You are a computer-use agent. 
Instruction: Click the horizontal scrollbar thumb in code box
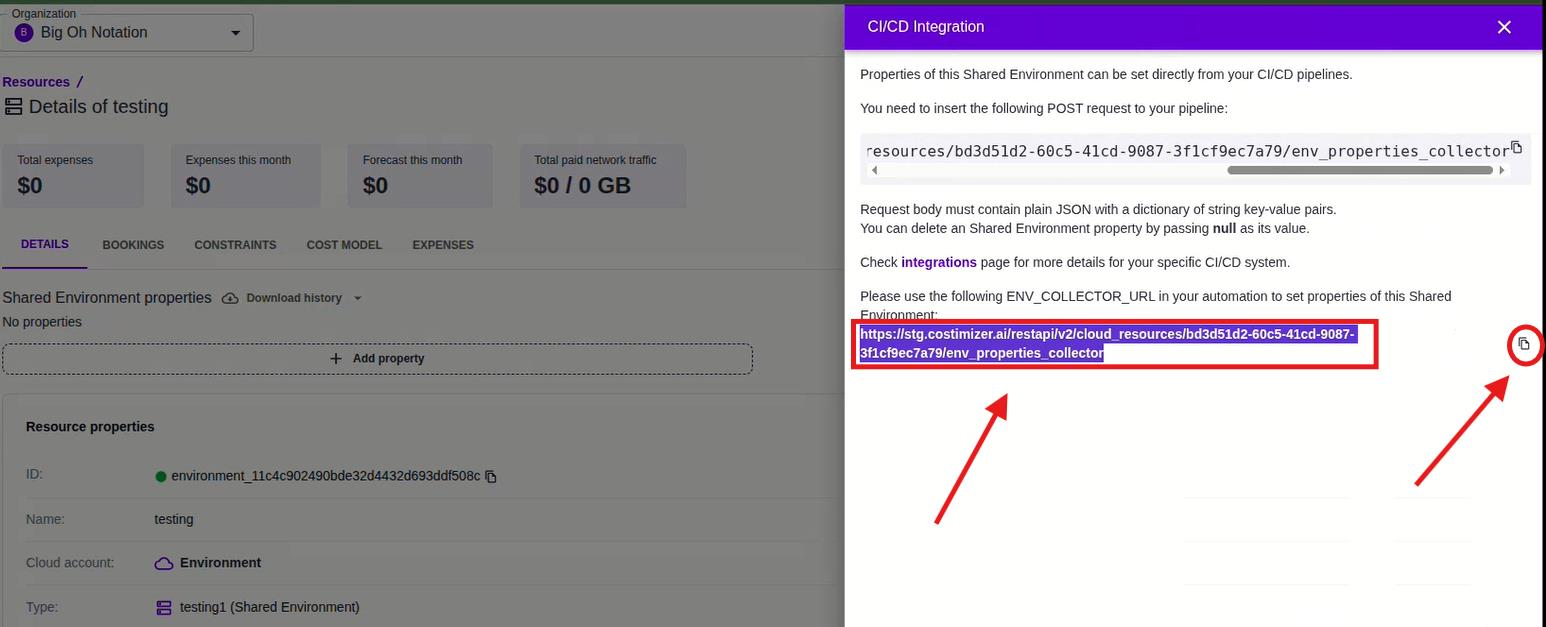(x=1360, y=170)
